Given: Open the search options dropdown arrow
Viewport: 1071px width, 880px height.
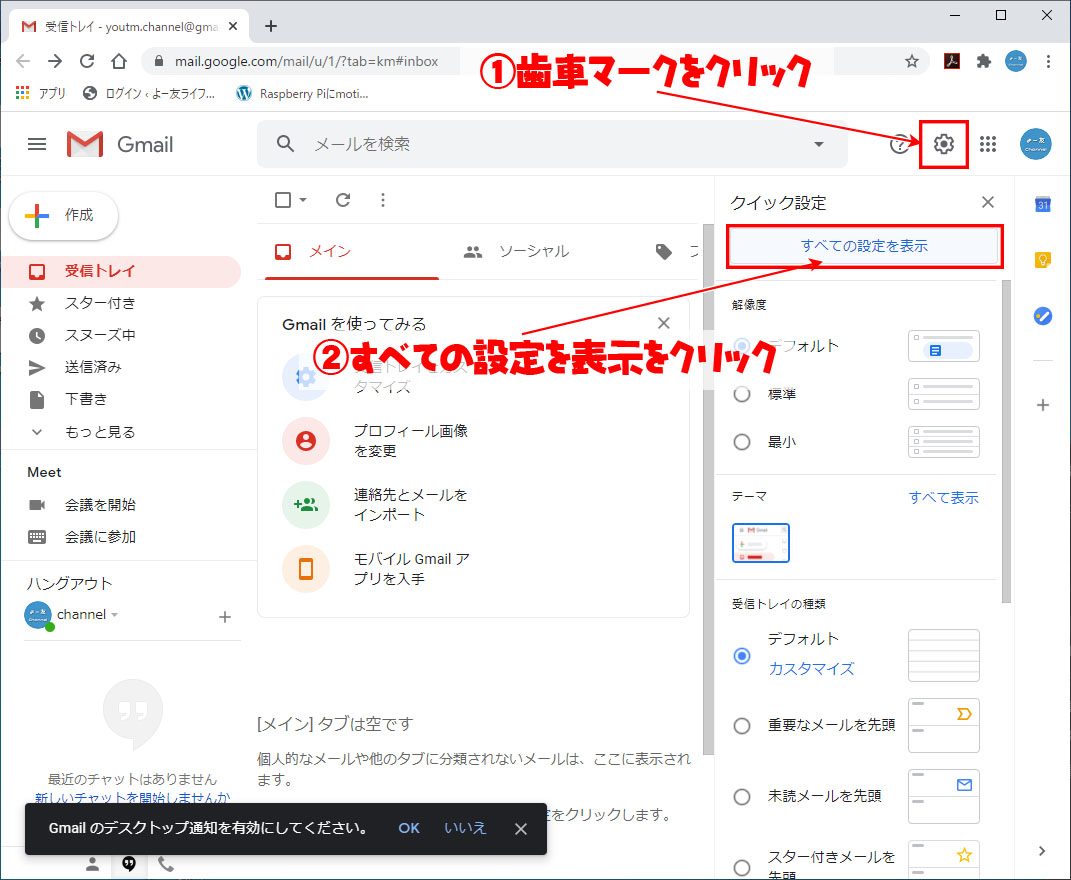Looking at the screenshot, I should point(819,144).
